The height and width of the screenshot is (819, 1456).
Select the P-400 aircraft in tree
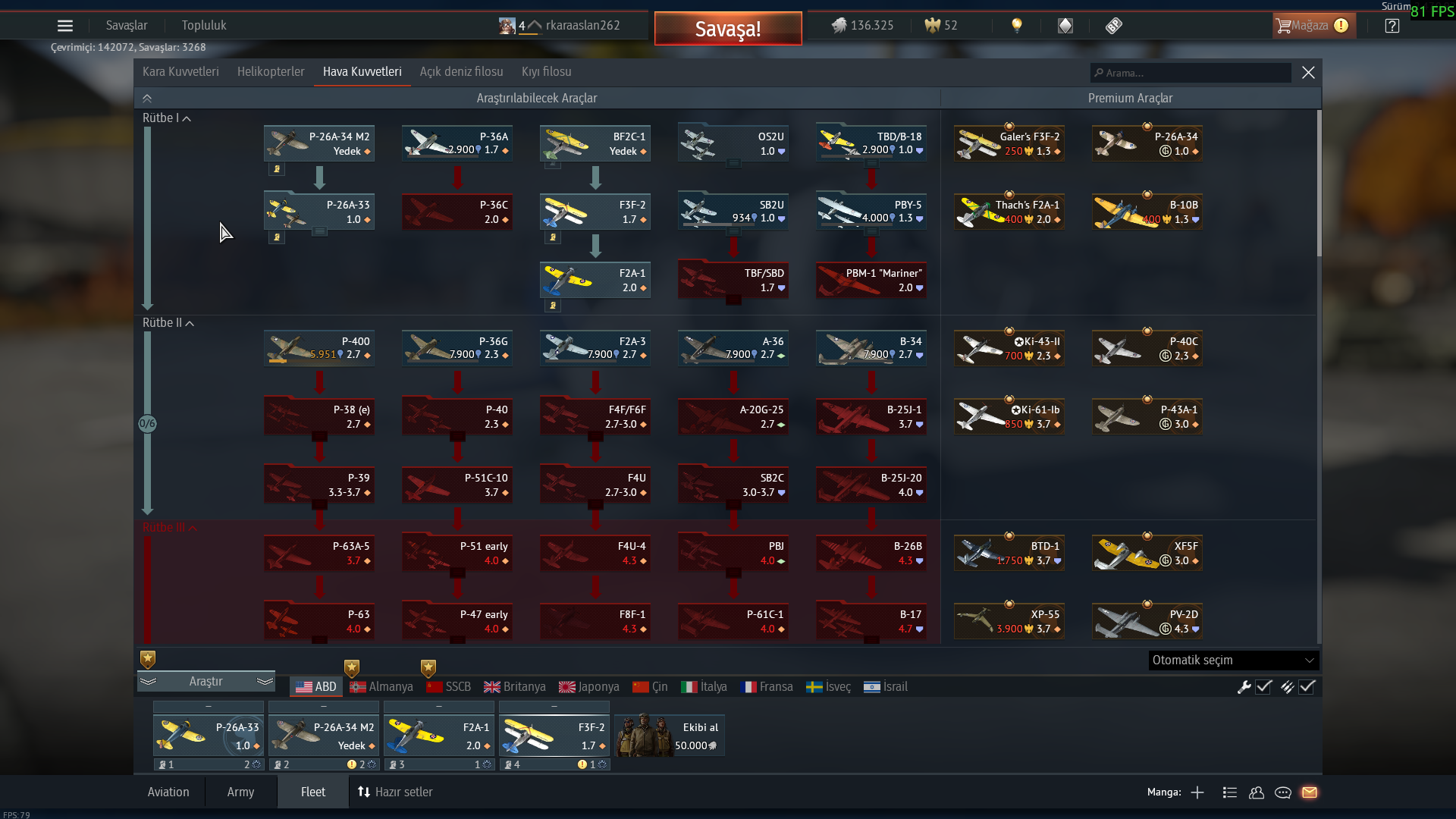click(x=319, y=348)
